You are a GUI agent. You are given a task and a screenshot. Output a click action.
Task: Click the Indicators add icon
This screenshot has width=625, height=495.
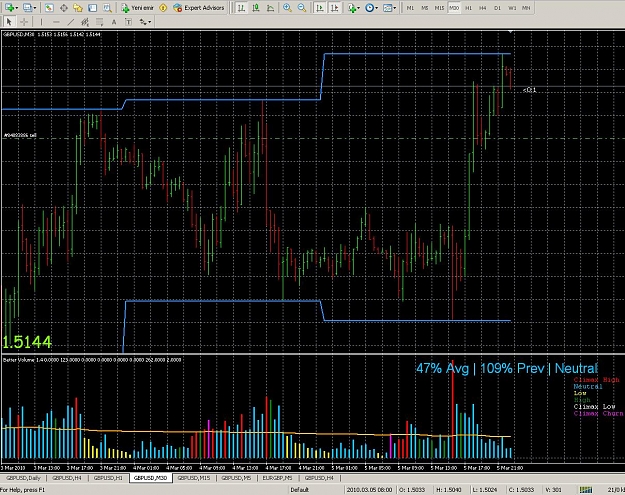coord(351,8)
